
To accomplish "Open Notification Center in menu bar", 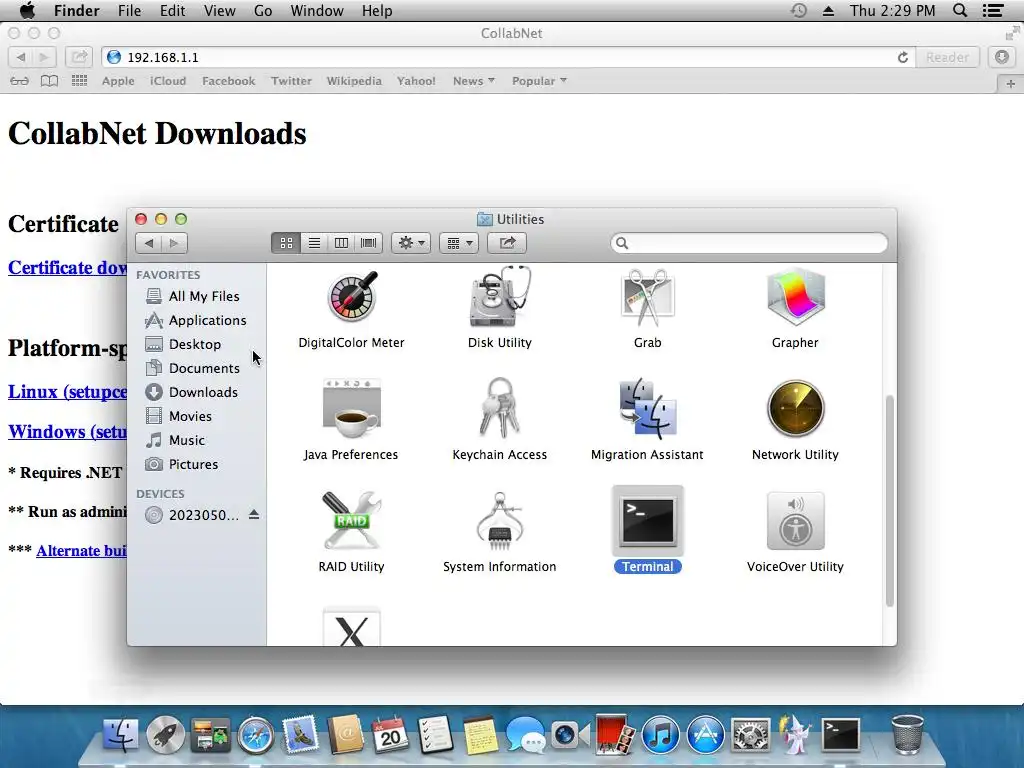I will [x=993, y=10].
